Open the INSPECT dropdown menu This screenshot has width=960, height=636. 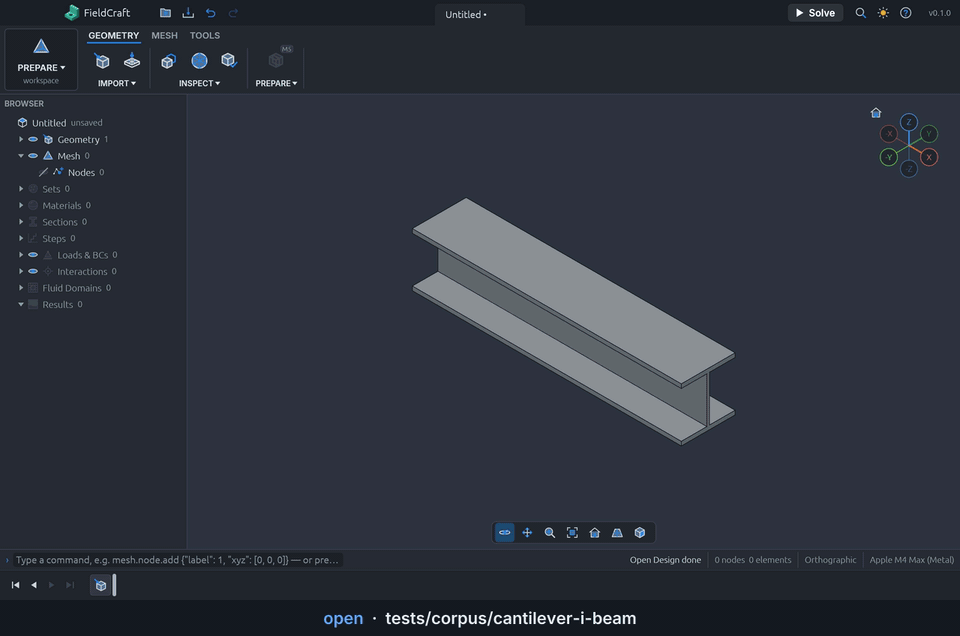(x=199, y=83)
